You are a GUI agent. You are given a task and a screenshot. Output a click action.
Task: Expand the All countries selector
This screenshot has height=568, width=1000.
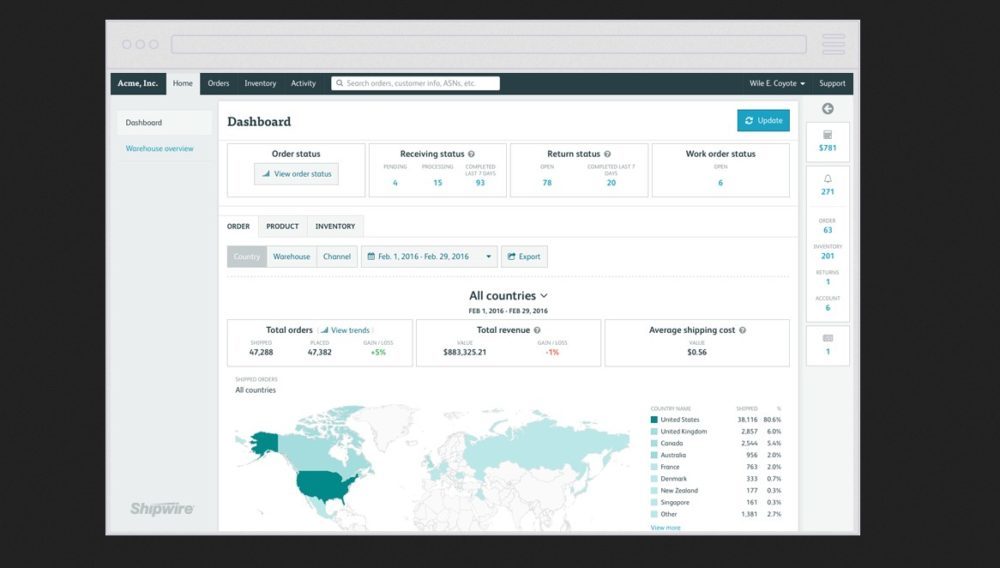coord(508,296)
